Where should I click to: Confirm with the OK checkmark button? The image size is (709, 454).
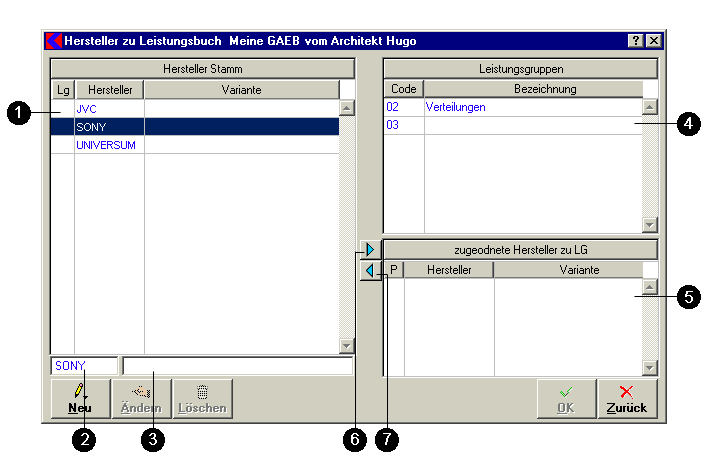566,398
